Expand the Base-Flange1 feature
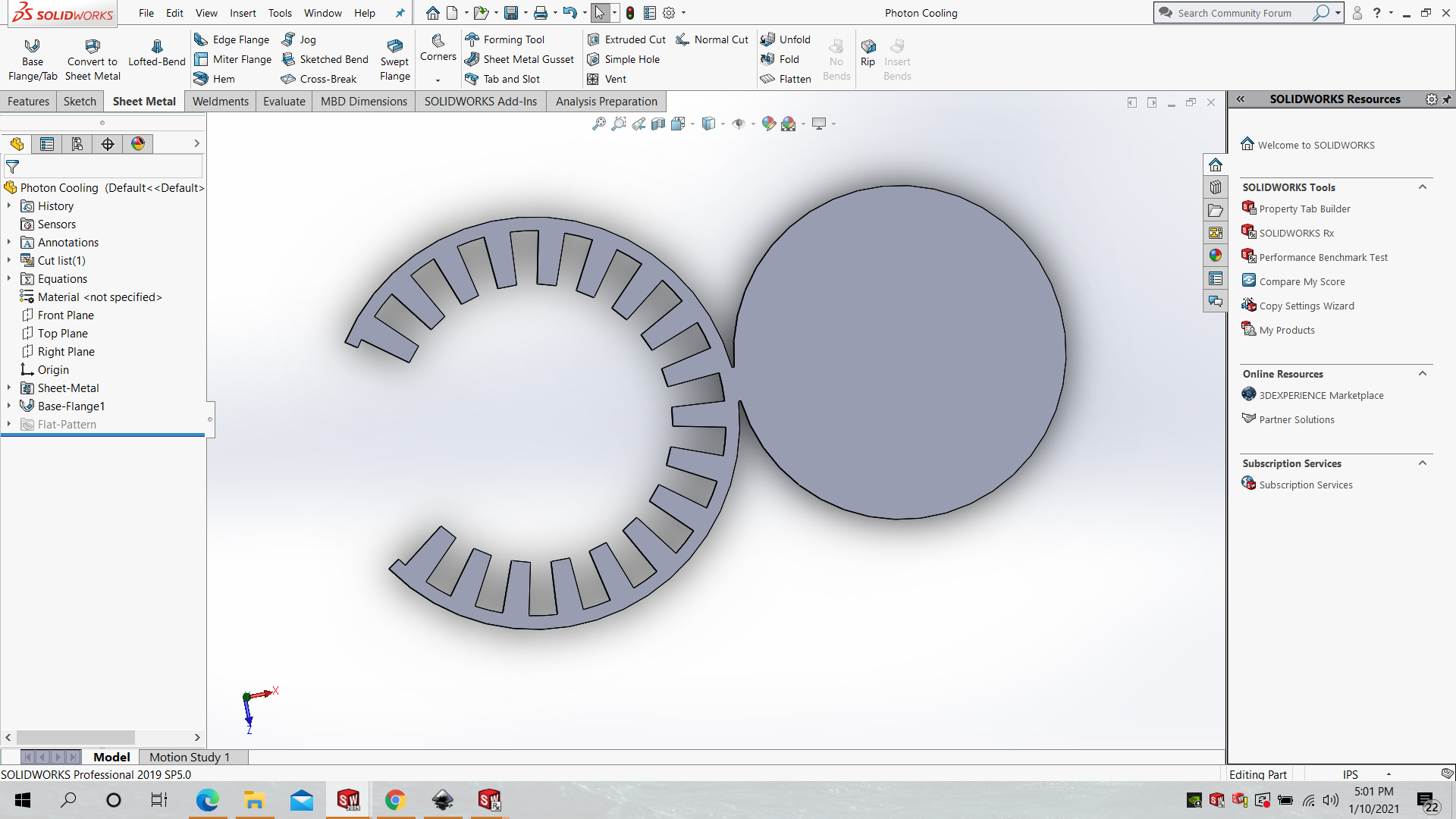This screenshot has height=819, width=1456. pyautogui.click(x=9, y=406)
